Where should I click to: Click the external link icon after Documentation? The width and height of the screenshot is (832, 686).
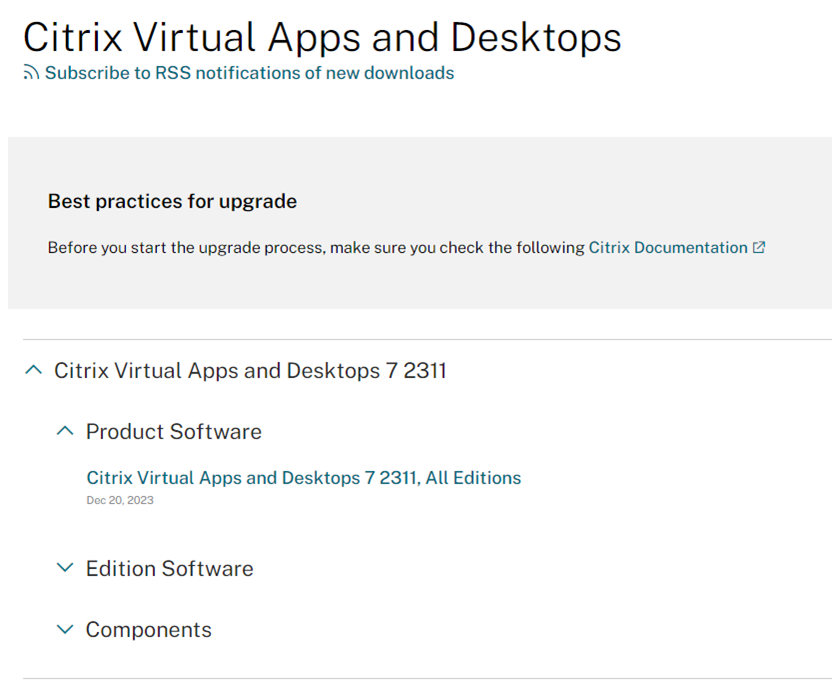click(759, 247)
